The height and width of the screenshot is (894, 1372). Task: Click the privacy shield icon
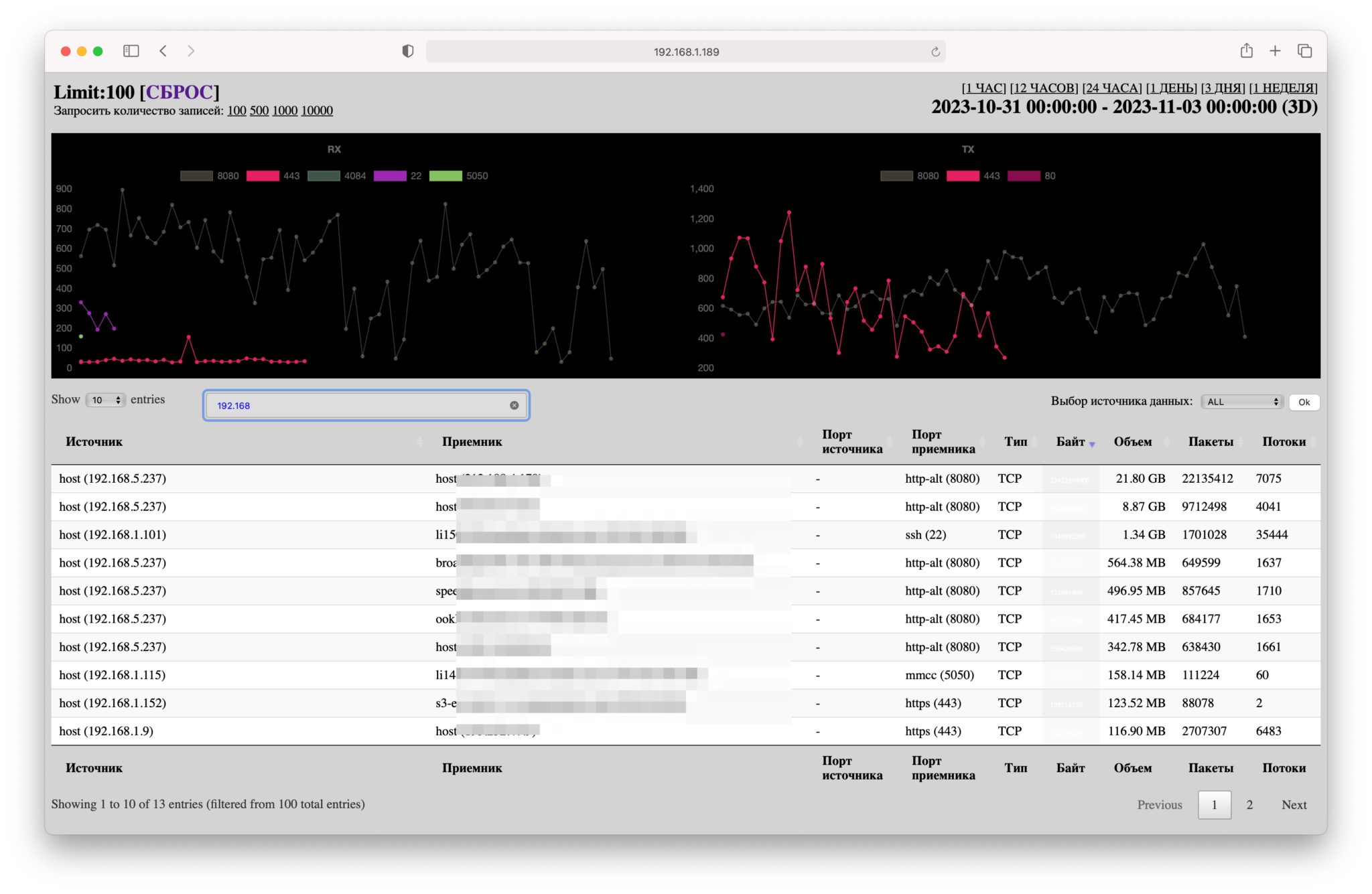407,51
